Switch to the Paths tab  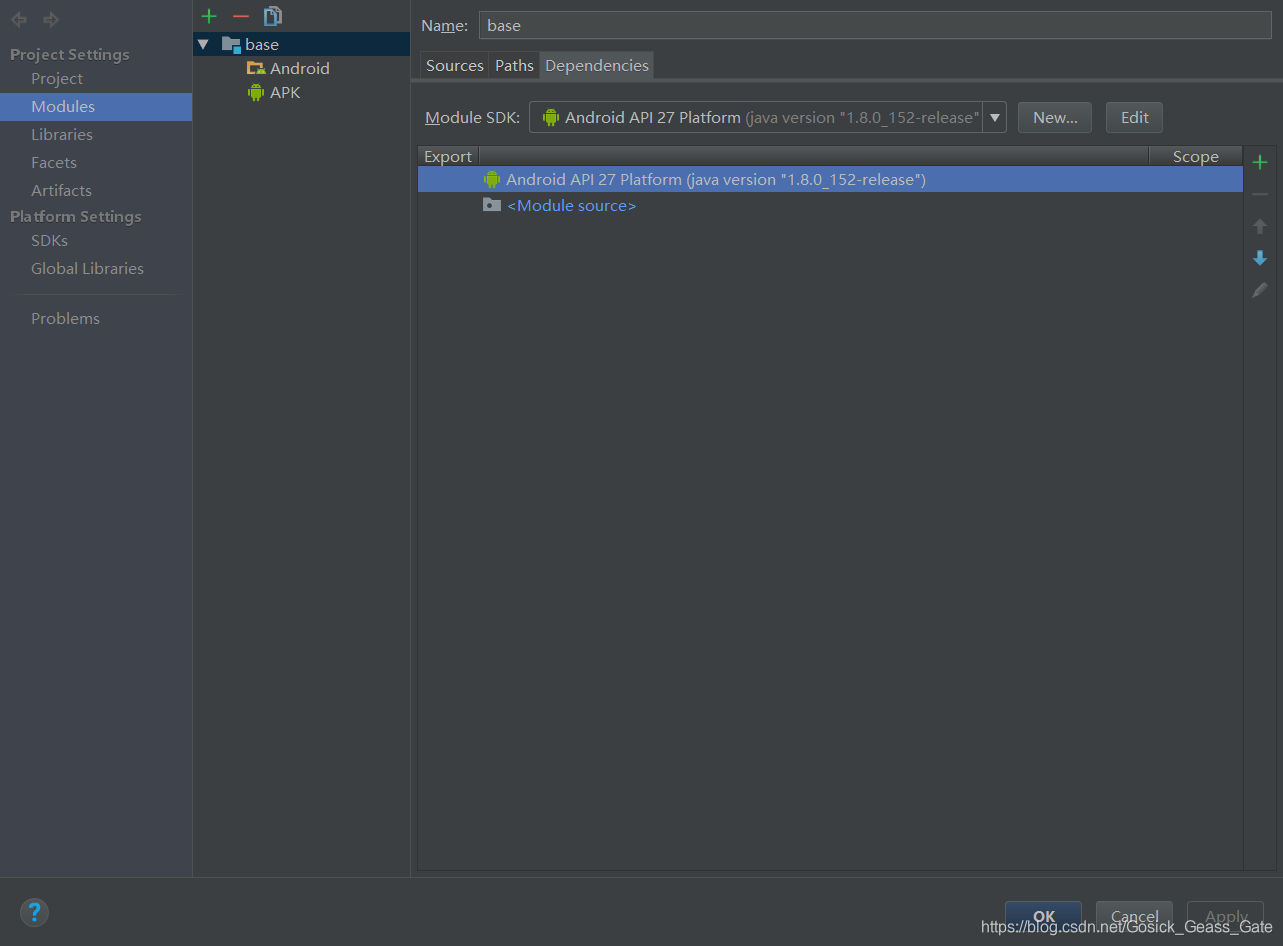(x=514, y=65)
